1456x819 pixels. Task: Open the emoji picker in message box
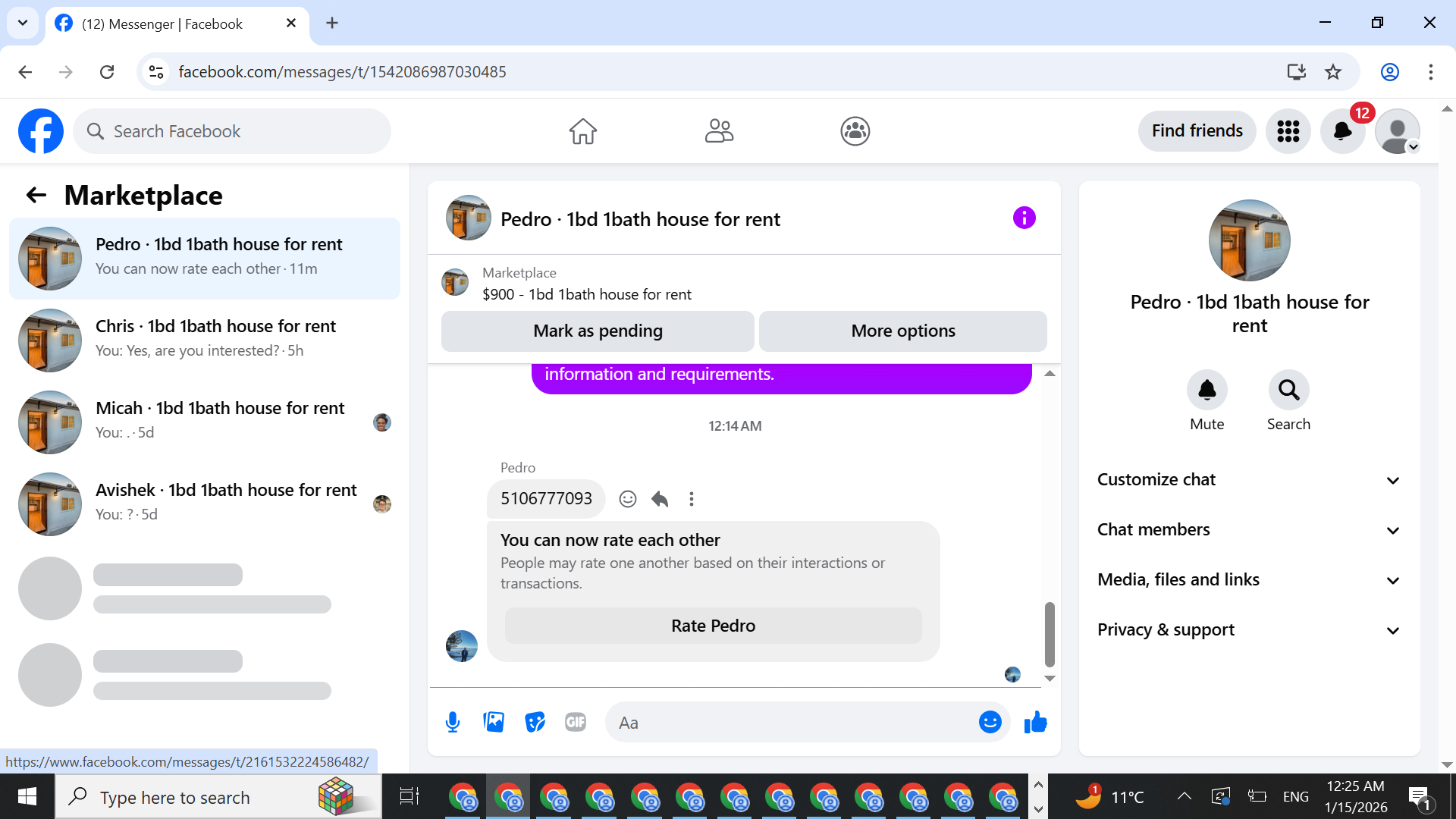pos(990,722)
